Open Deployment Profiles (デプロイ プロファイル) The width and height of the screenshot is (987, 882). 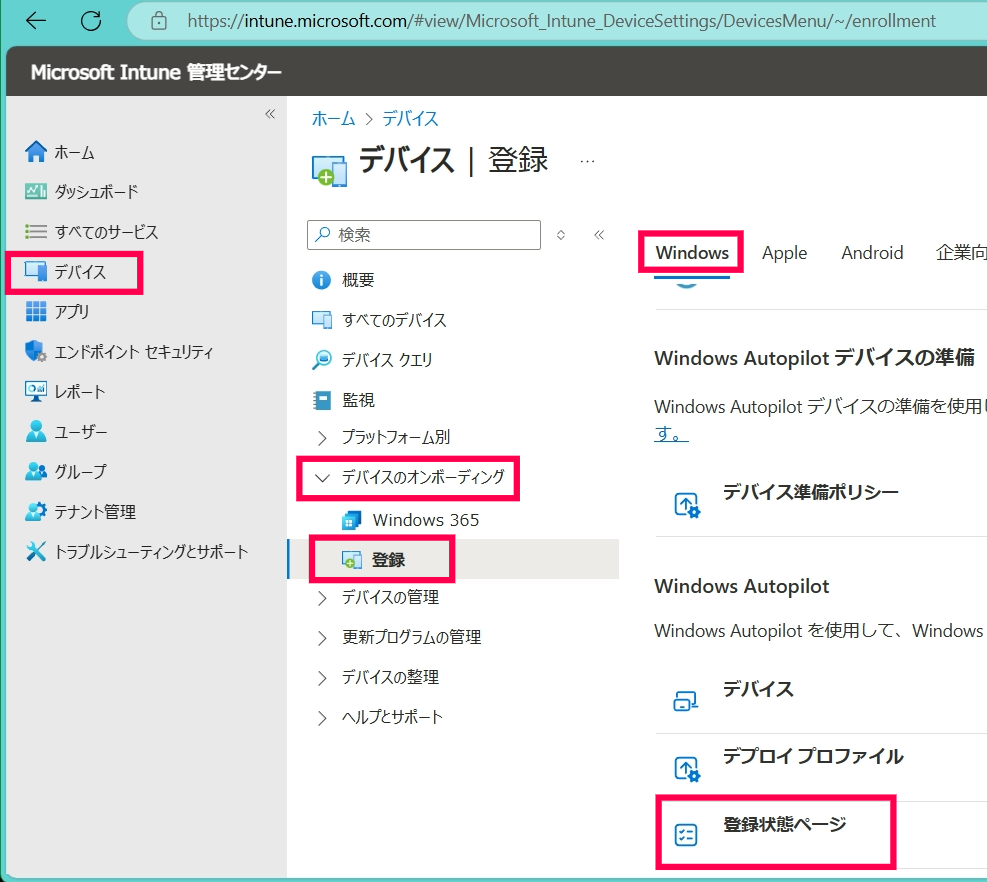point(812,757)
